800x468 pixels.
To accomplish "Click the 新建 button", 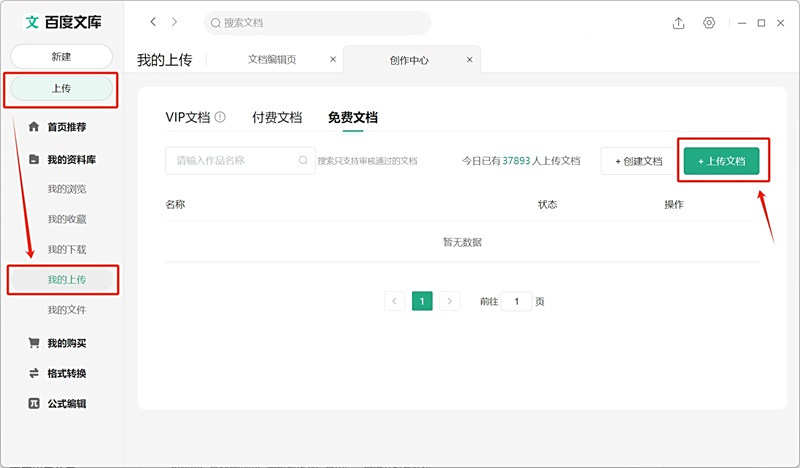I will tap(61, 56).
